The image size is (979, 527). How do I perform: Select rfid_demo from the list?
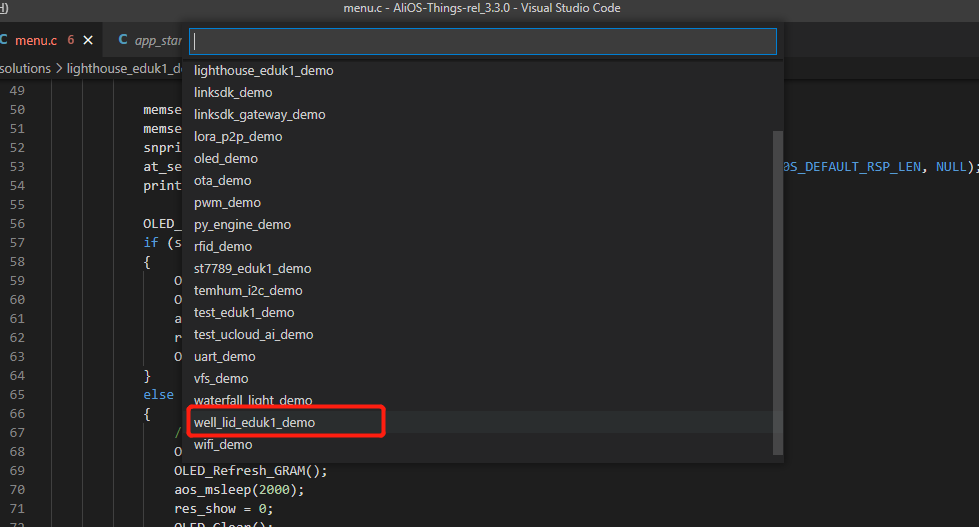tap(483, 246)
